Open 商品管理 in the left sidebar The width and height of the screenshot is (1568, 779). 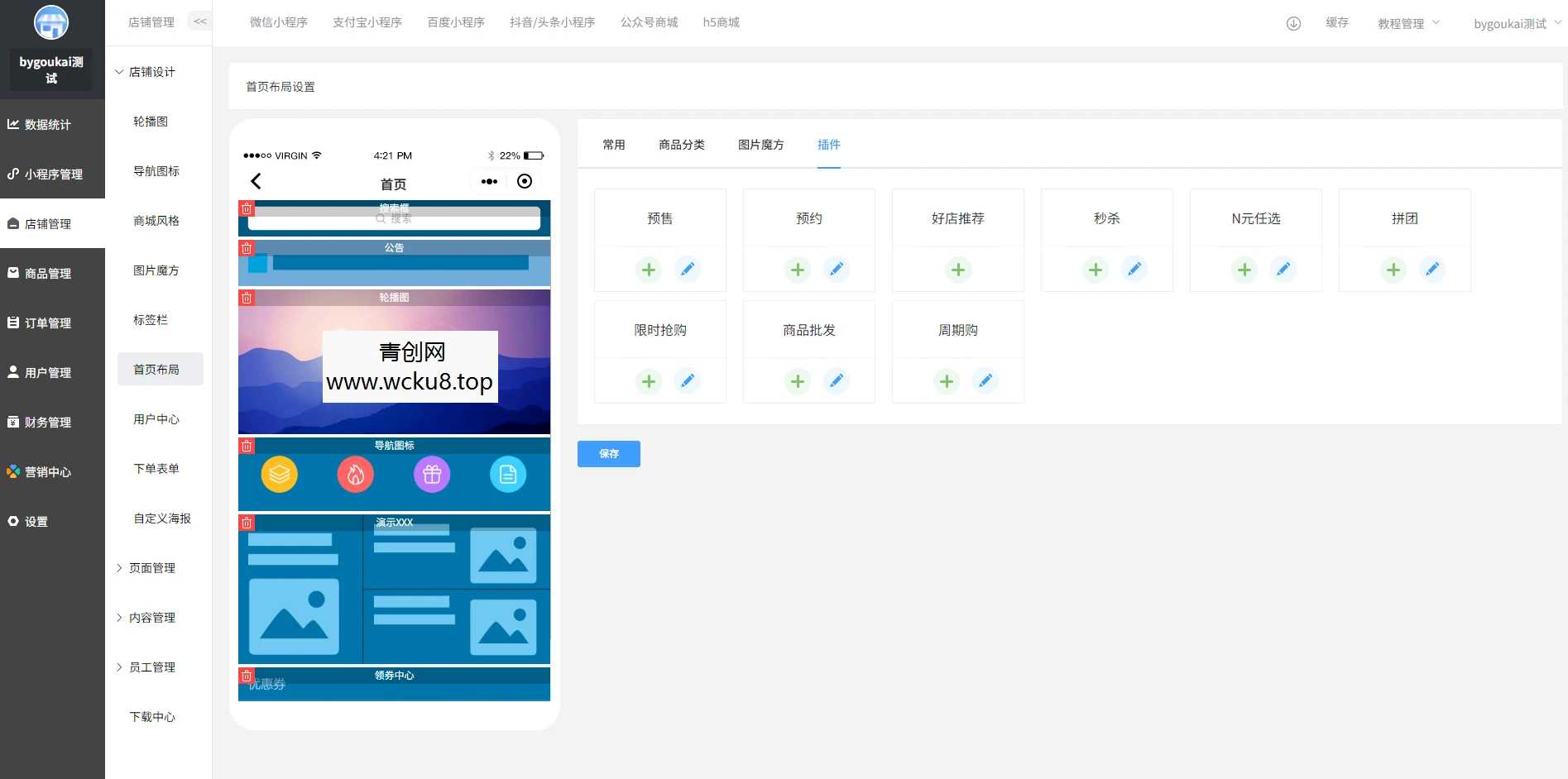point(47,273)
